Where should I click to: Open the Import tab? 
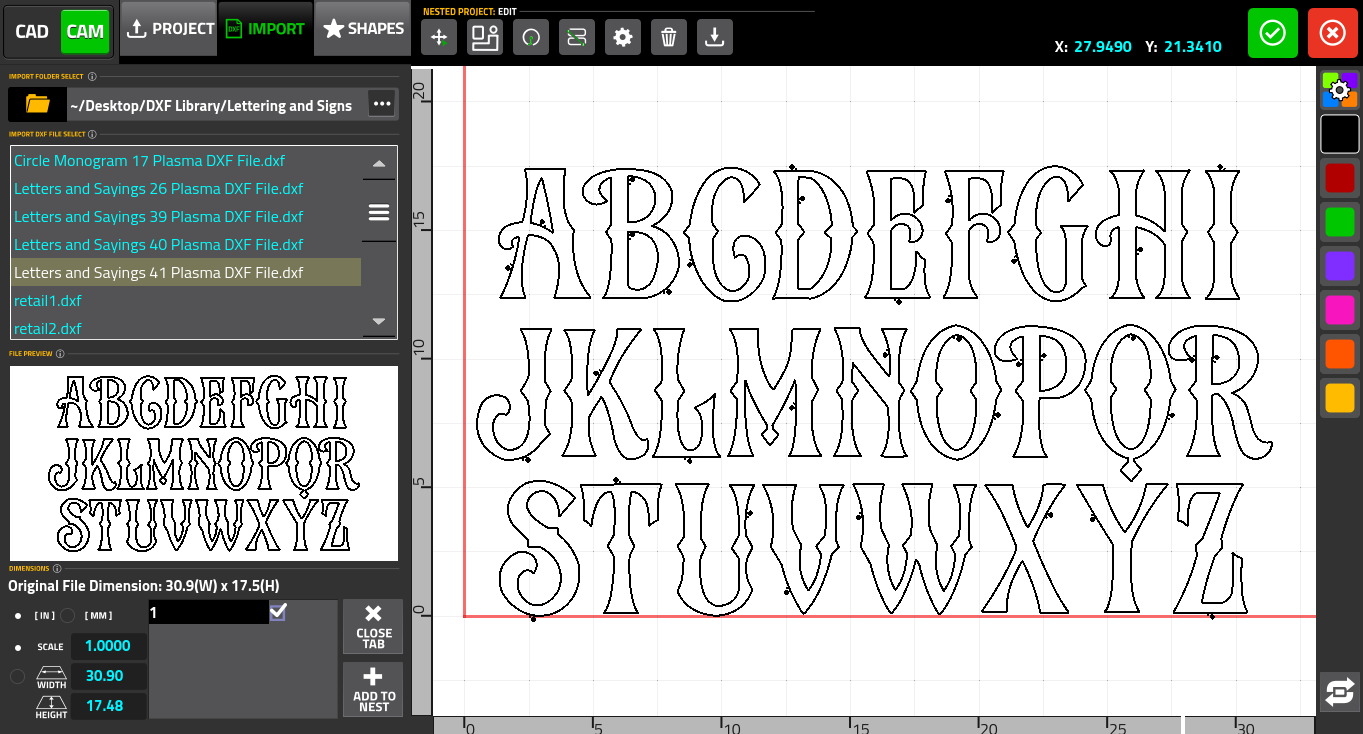(x=265, y=29)
